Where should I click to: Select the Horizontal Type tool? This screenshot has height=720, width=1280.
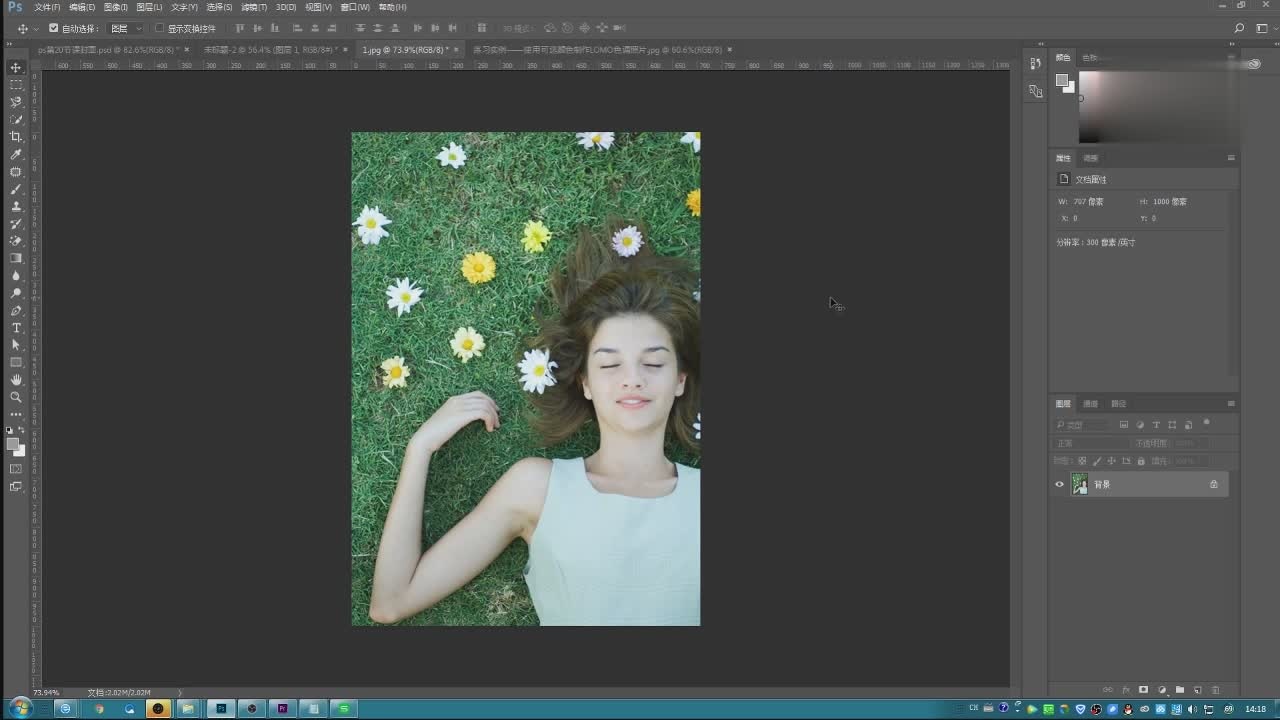tap(16, 328)
